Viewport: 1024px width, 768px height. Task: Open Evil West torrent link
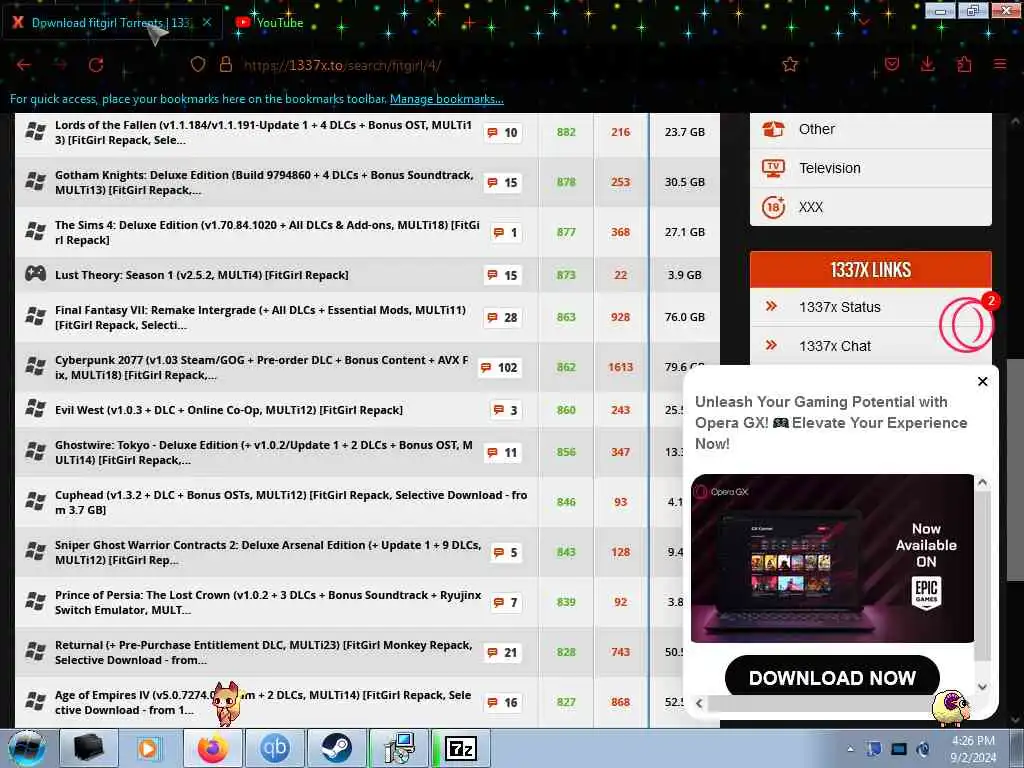[x=229, y=410]
